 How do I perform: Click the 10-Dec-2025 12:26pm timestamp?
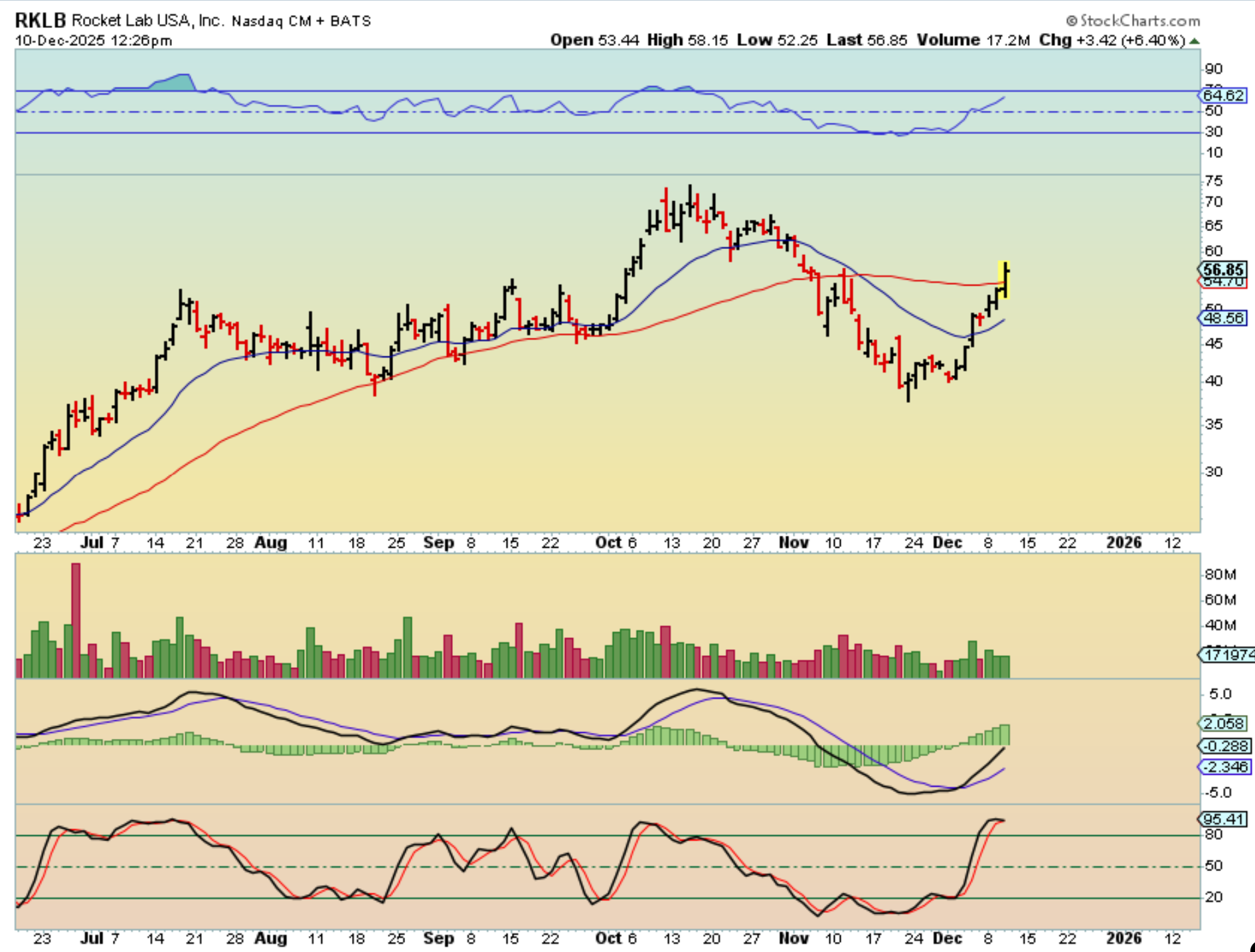click(x=94, y=40)
